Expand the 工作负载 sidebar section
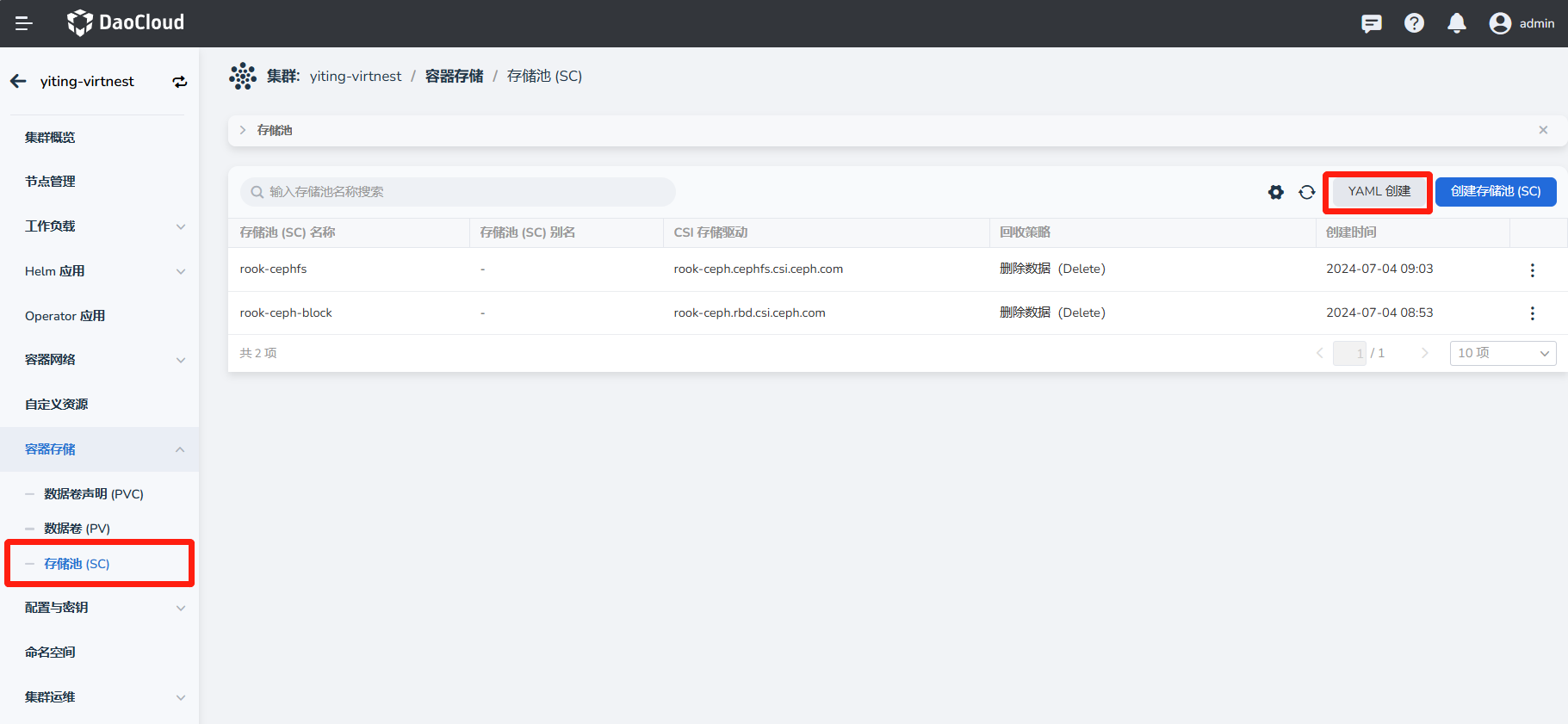This screenshot has height=724, width=1568. [180, 226]
